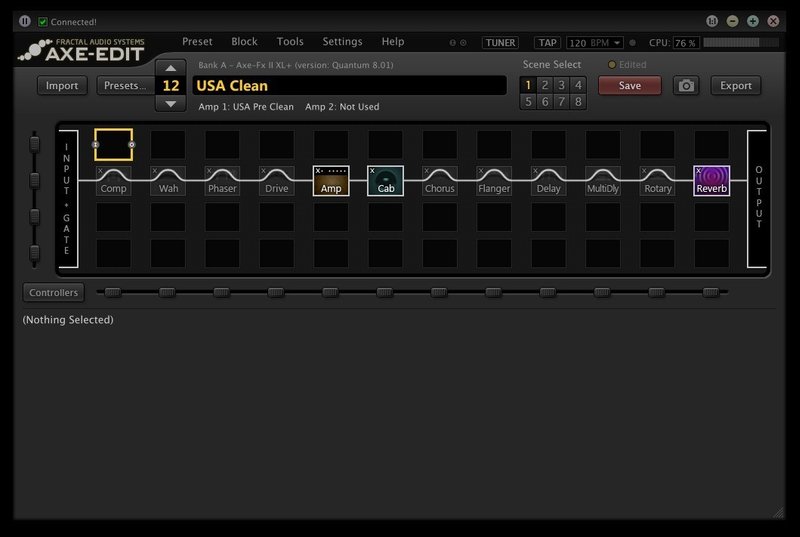Click the camera snapshot icon

pos(686,86)
